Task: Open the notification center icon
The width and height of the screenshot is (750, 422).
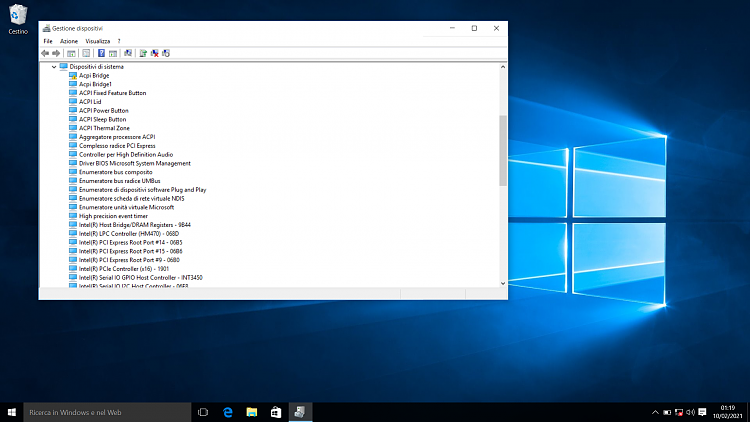Action: coord(702,412)
